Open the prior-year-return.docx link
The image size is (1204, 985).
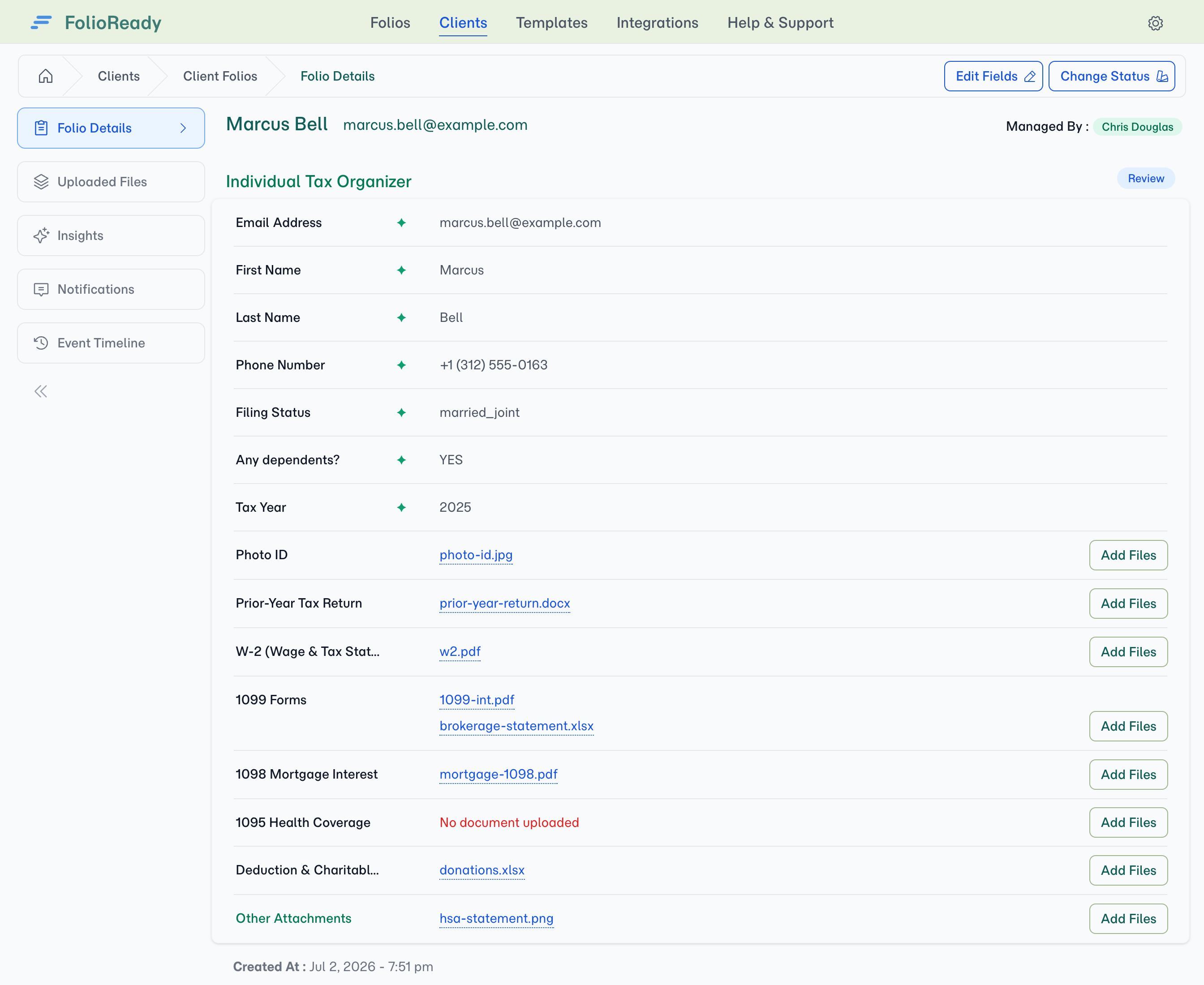tap(504, 603)
